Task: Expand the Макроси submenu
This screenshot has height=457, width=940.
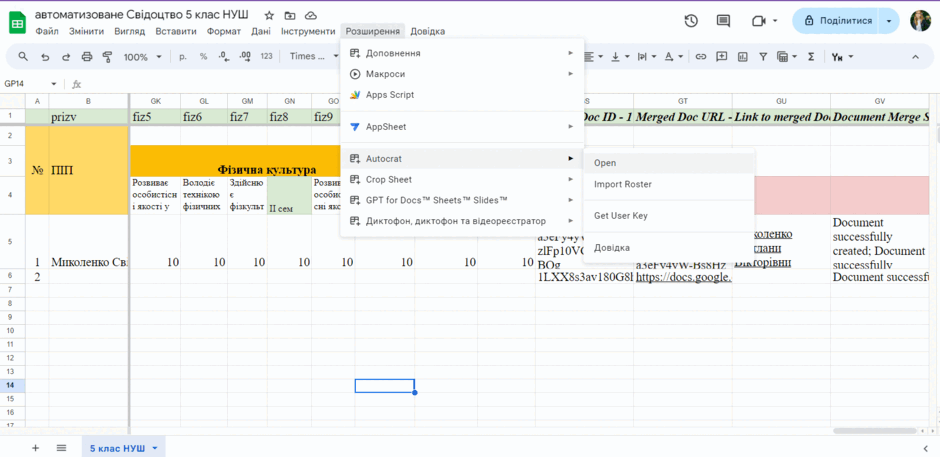Action: [x=462, y=74]
